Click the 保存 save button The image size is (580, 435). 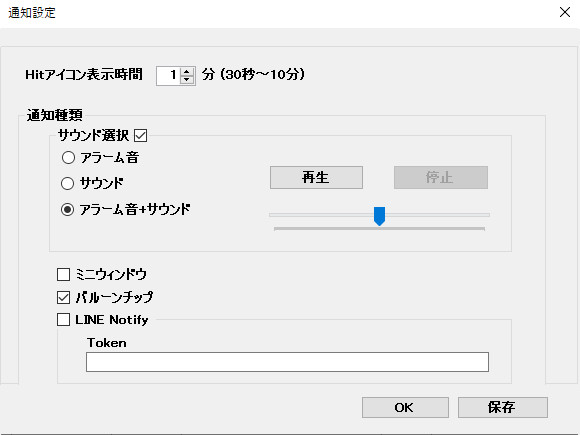click(503, 407)
